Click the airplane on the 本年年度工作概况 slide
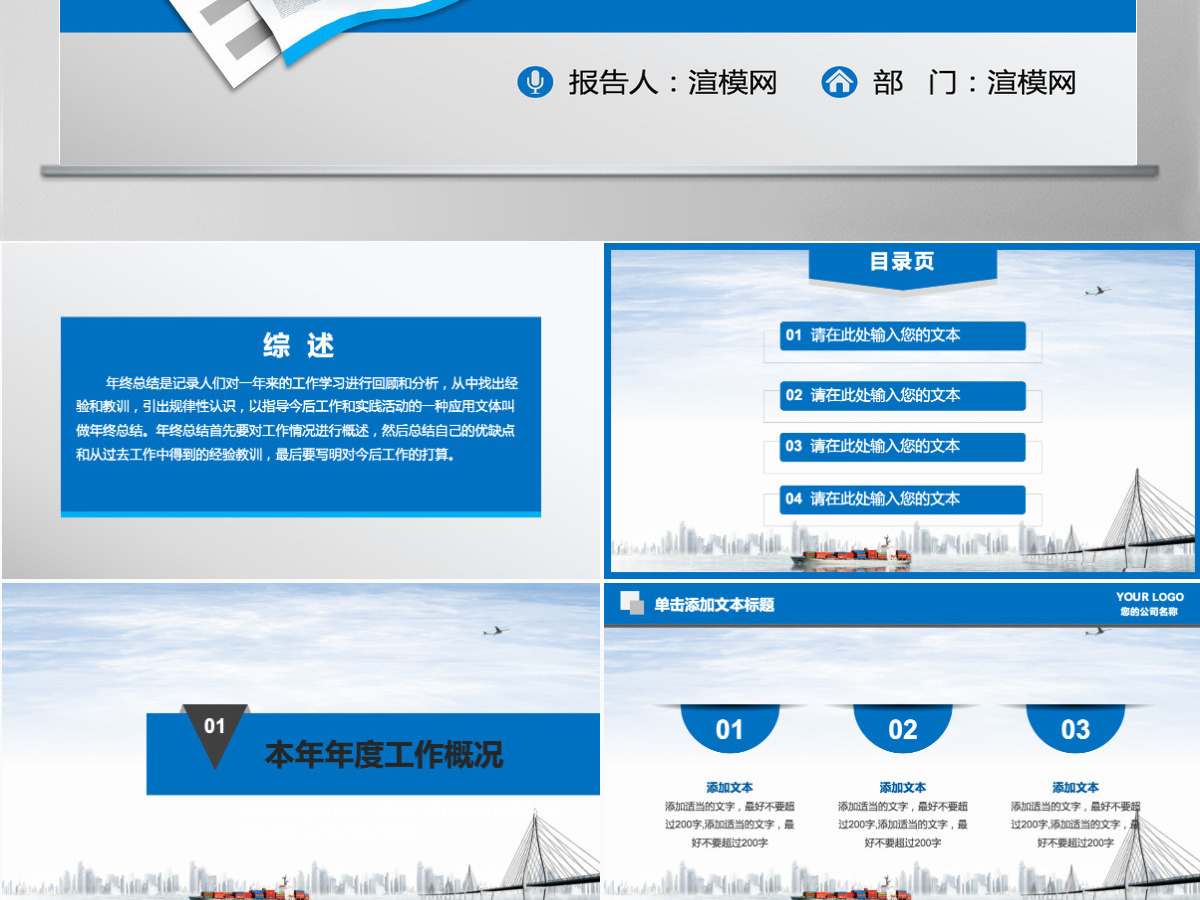 coord(495,630)
